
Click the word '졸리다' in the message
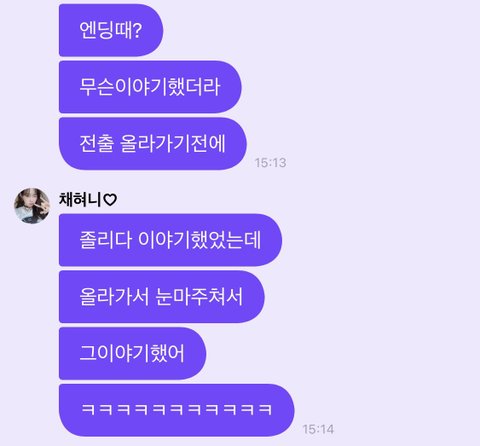coord(106,240)
